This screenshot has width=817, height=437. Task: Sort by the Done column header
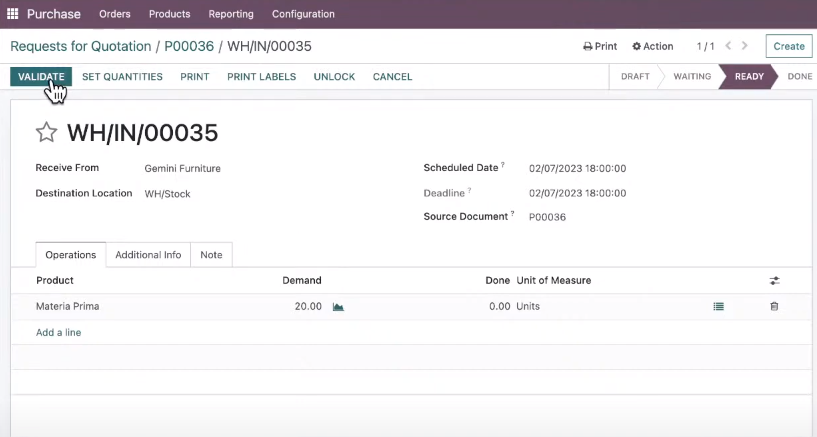498,280
